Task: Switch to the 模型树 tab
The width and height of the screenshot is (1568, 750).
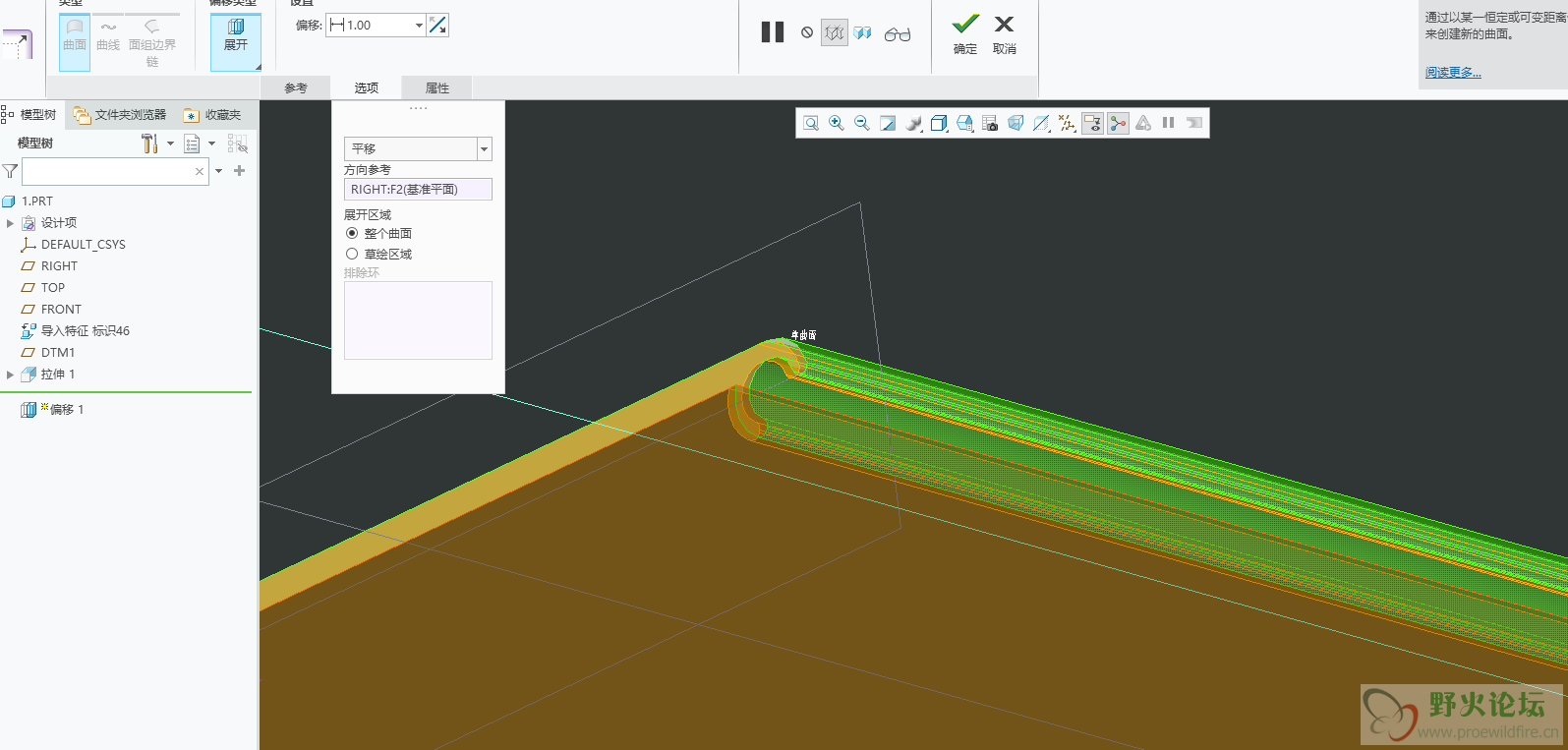Action: pos(31,115)
